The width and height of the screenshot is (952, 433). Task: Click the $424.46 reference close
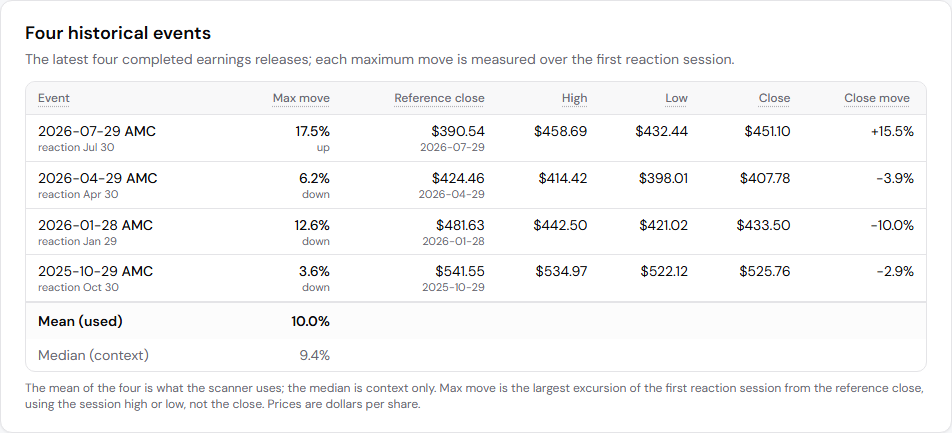pyautogui.click(x=458, y=179)
